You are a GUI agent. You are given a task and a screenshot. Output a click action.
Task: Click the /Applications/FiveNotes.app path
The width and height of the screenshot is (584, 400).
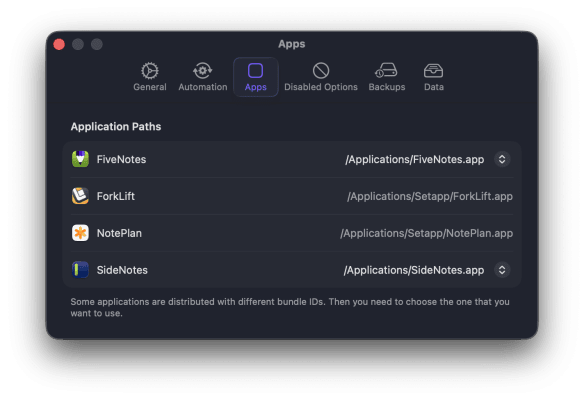(415, 159)
